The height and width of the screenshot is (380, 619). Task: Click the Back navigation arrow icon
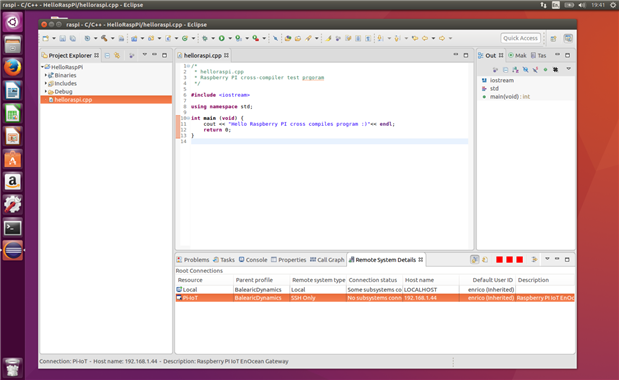point(425,38)
